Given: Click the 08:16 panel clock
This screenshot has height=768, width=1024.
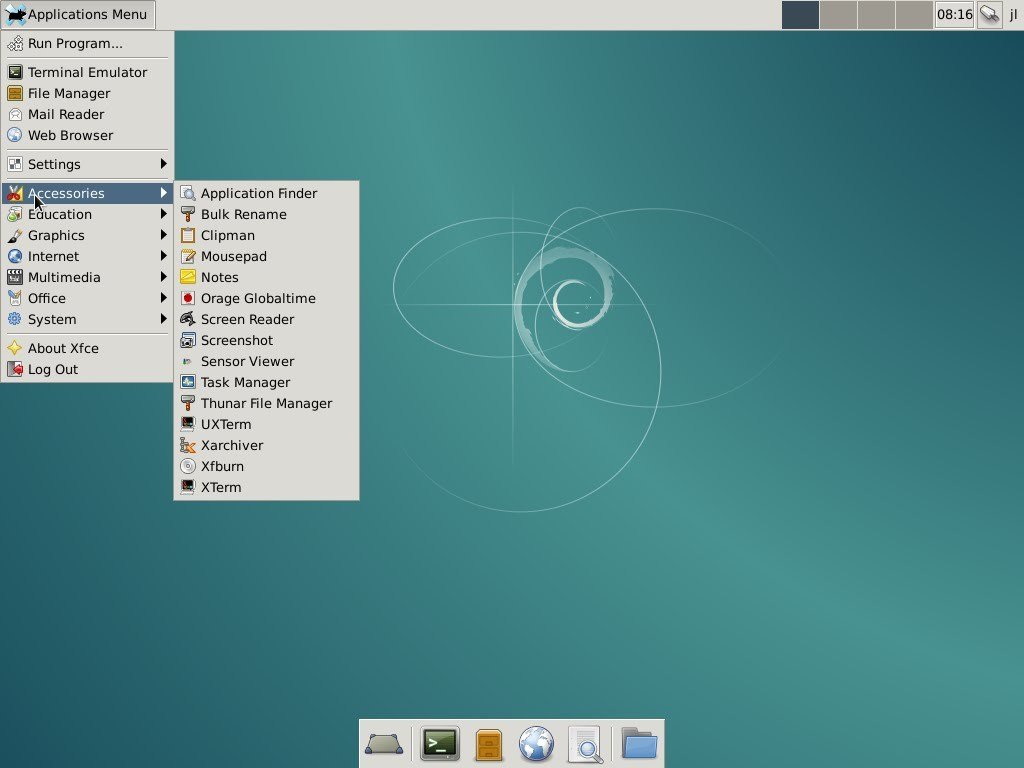Looking at the screenshot, I should click(954, 14).
